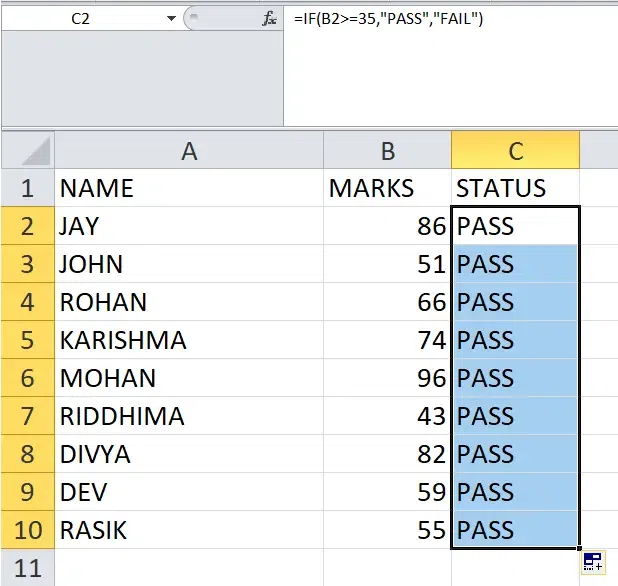
Task: Click the marks value 59
Action: (387, 492)
